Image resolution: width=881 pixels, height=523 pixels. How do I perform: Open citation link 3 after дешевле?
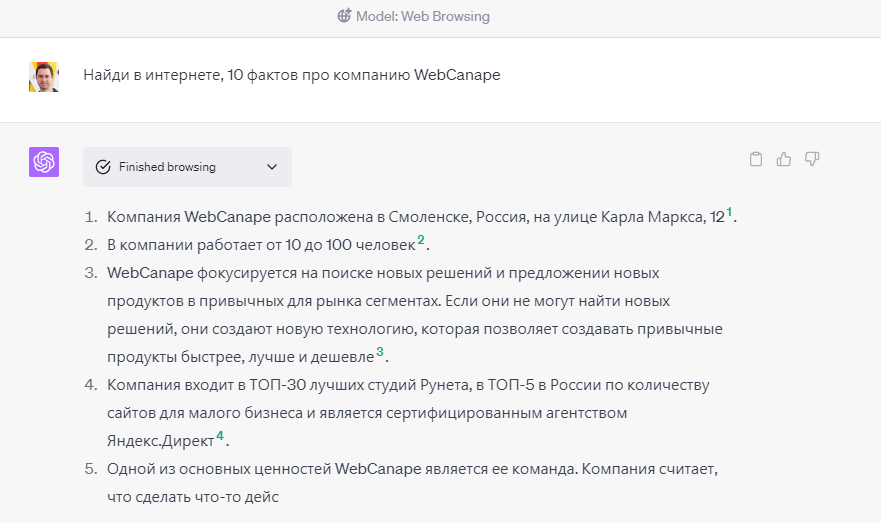point(380,352)
